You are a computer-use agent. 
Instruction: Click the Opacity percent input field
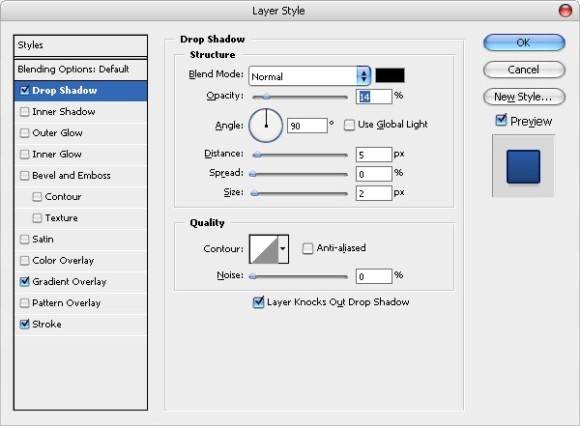tap(374, 97)
